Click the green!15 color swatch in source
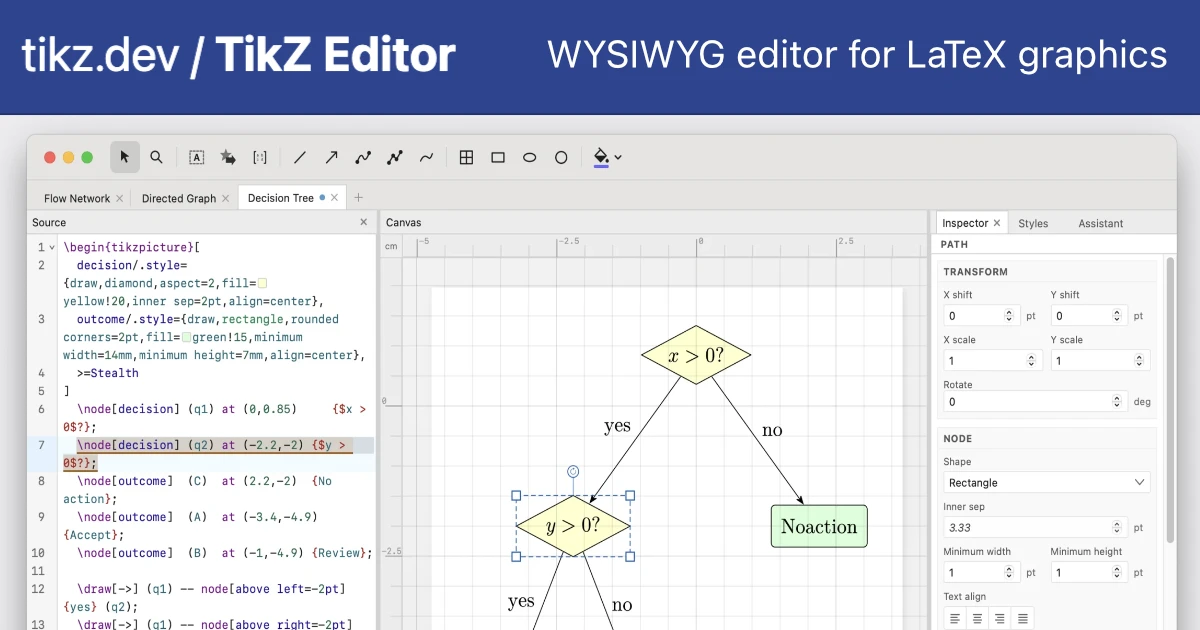Viewport: 1200px width, 630px height. (186, 338)
